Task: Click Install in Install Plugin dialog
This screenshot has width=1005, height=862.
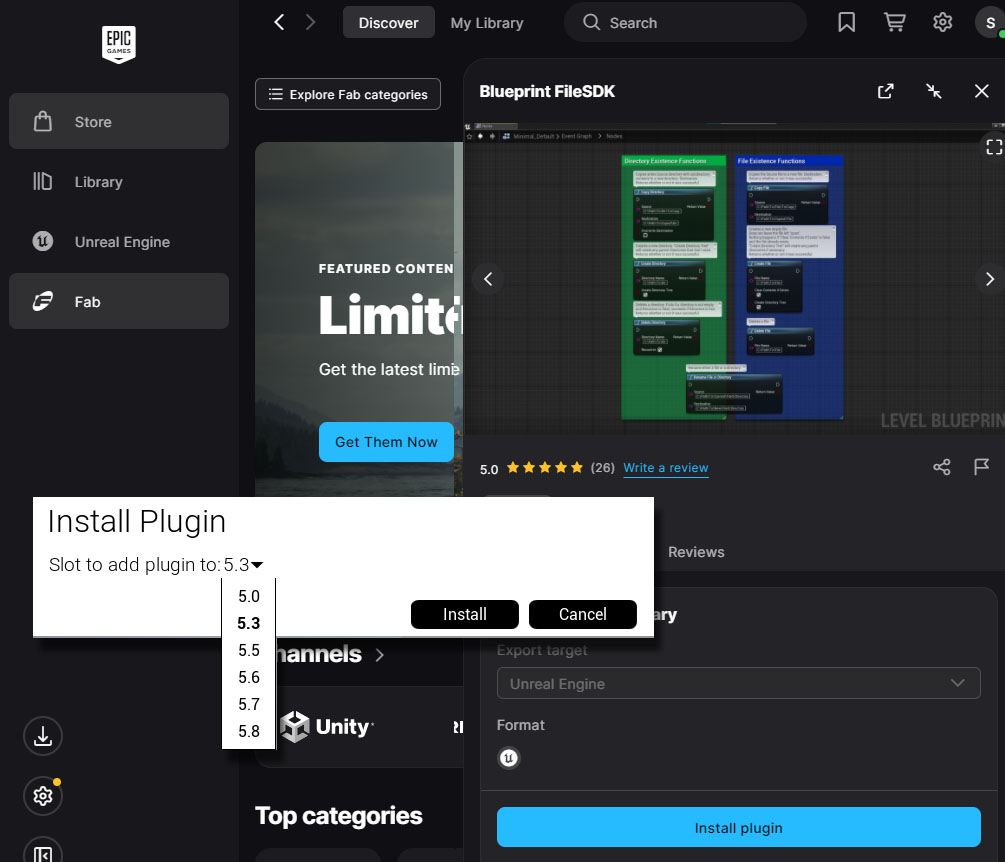Action: pyautogui.click(x=465, y=614)
